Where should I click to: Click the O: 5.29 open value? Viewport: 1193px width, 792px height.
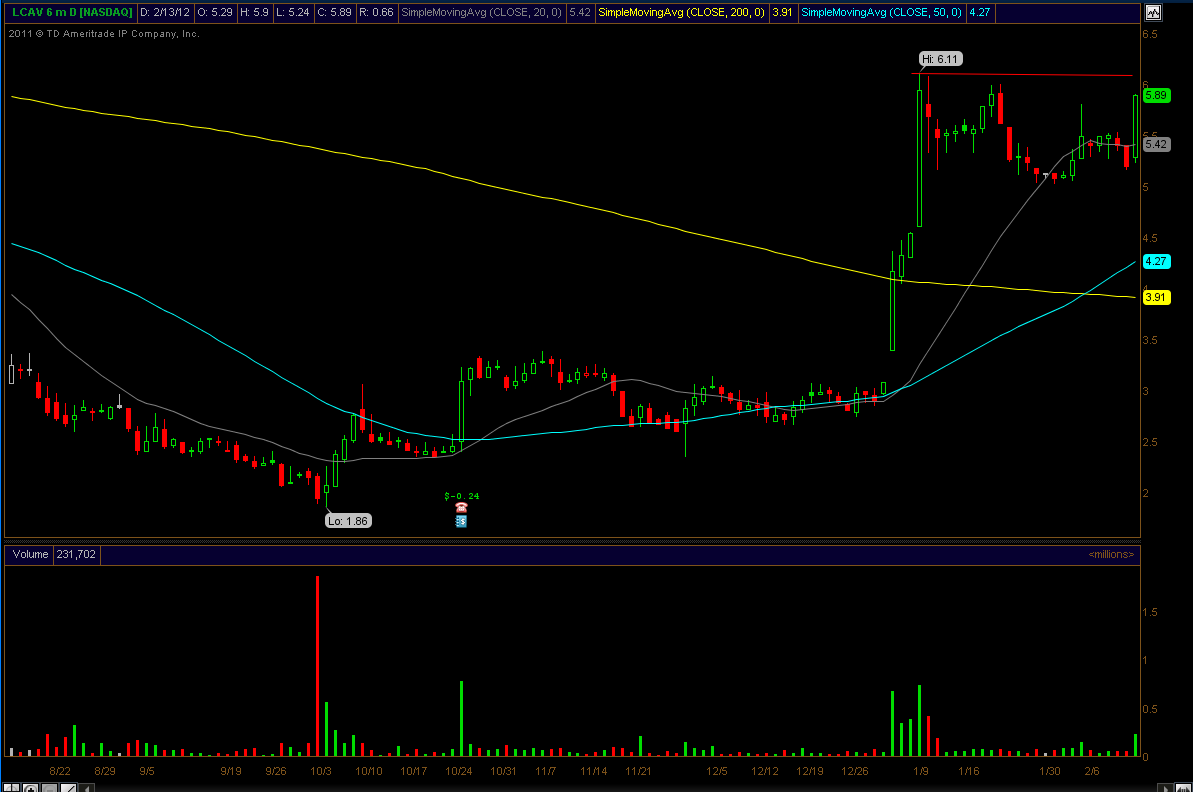(x=215, y=12)
